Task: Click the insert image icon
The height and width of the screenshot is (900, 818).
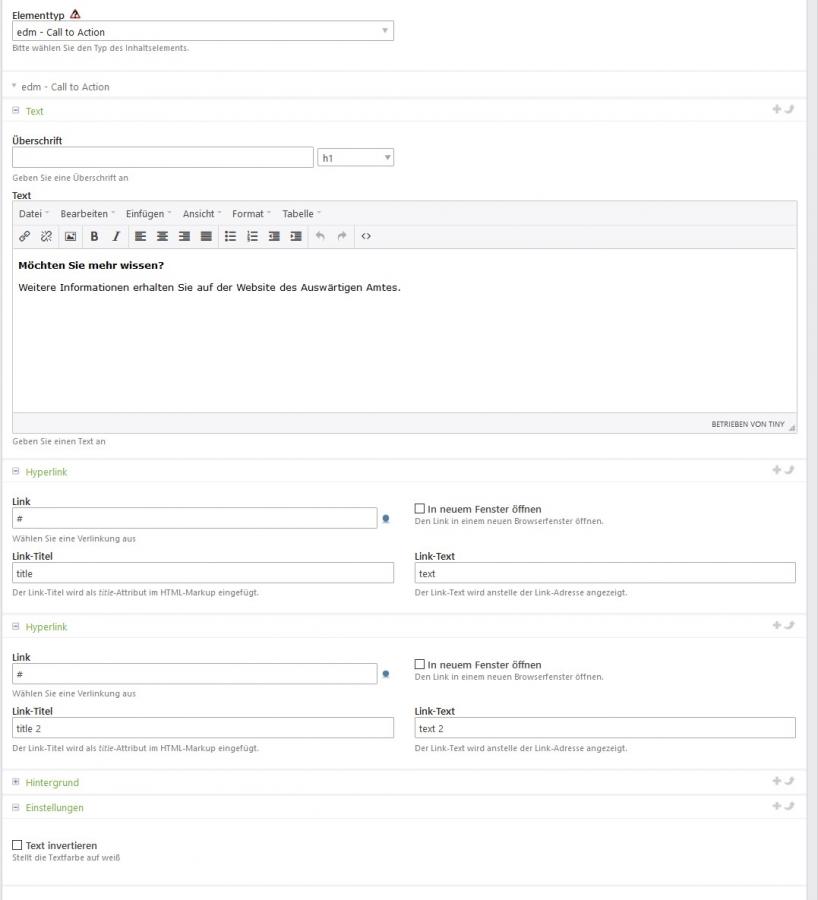Action: (70, 237)
